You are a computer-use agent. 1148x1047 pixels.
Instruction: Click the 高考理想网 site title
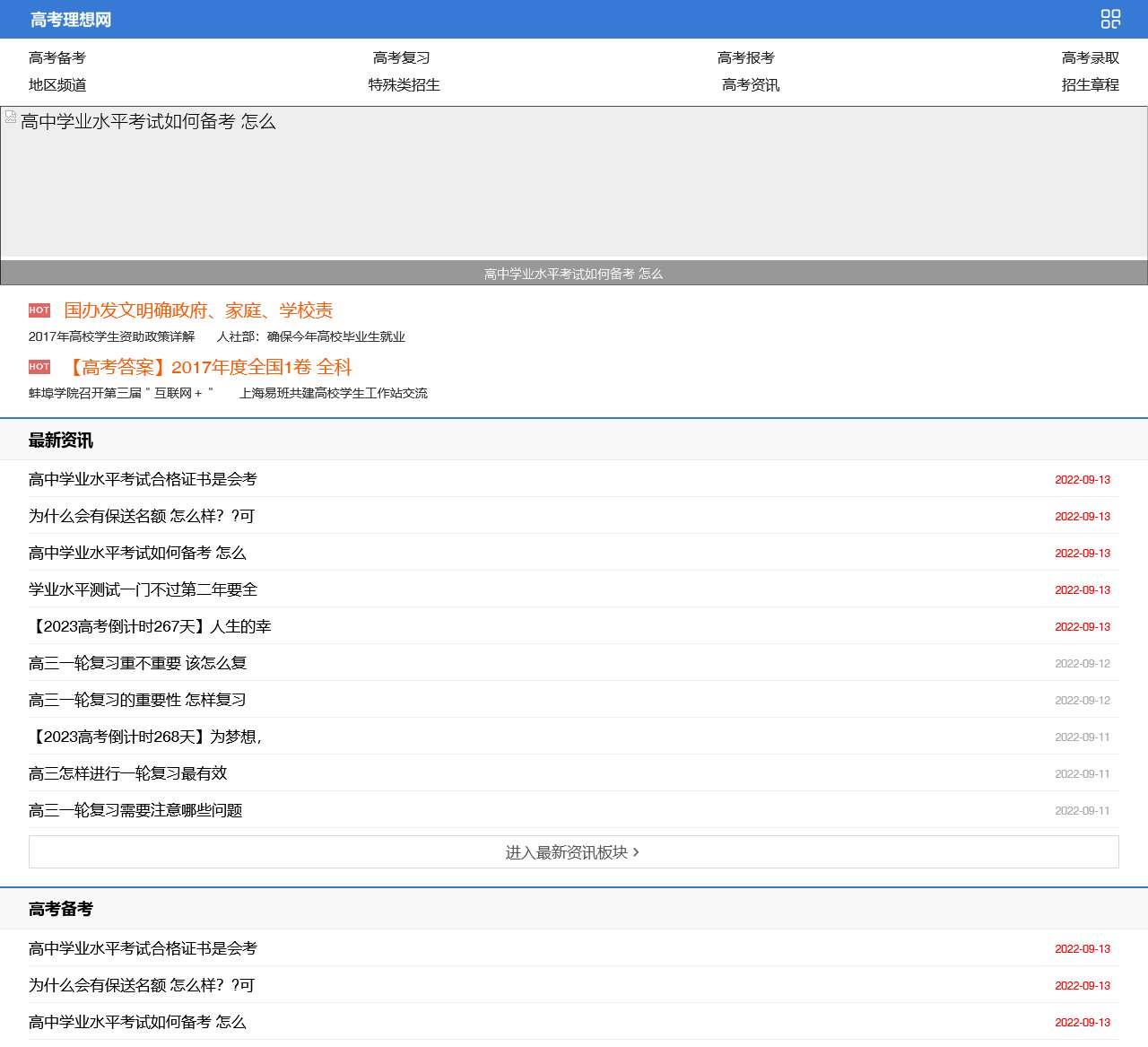pyautogui.click(x=69, y=18)
